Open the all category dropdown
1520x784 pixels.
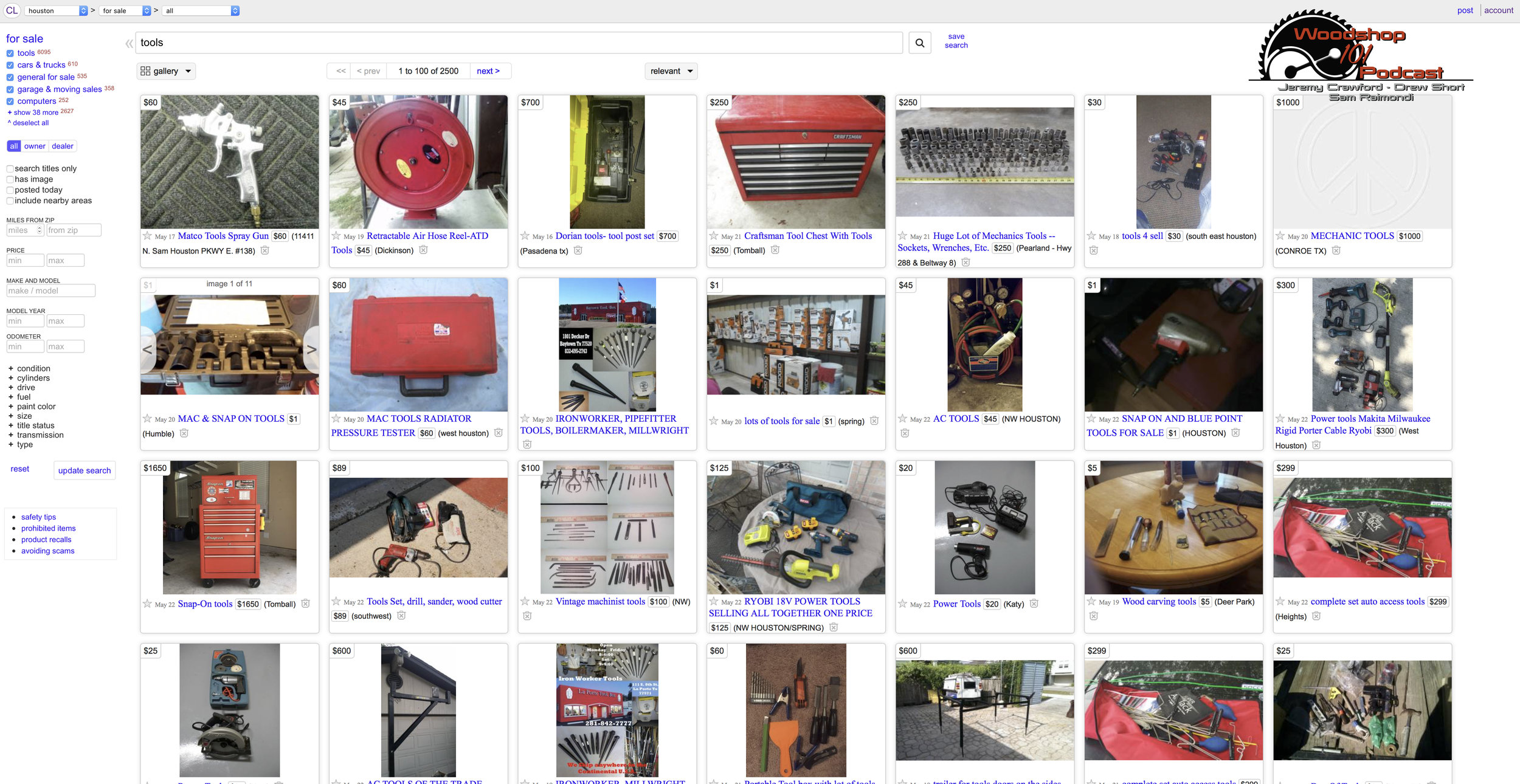pyautogui.click(x=201, y=11)
